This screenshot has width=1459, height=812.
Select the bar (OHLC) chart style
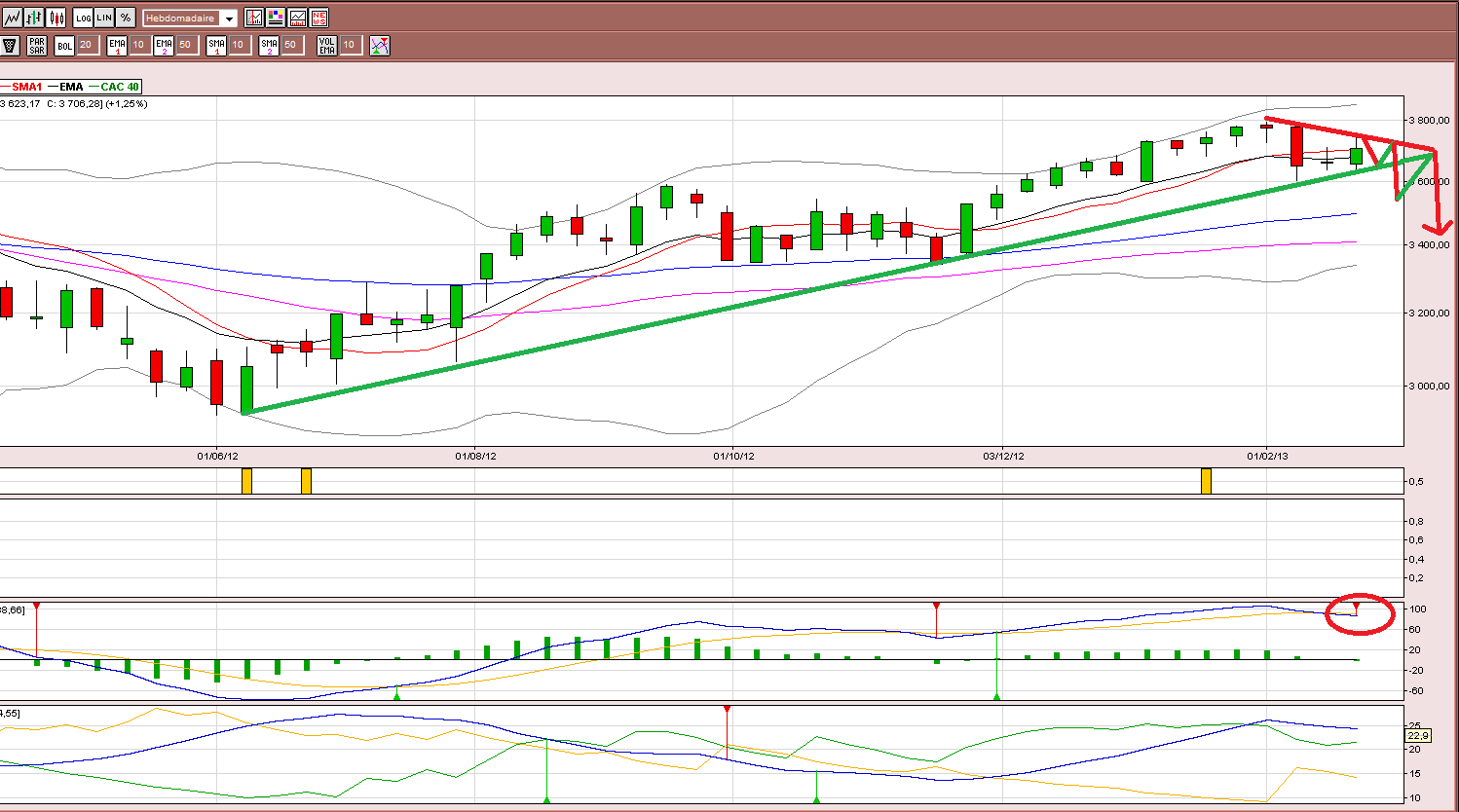coord(34,18)
